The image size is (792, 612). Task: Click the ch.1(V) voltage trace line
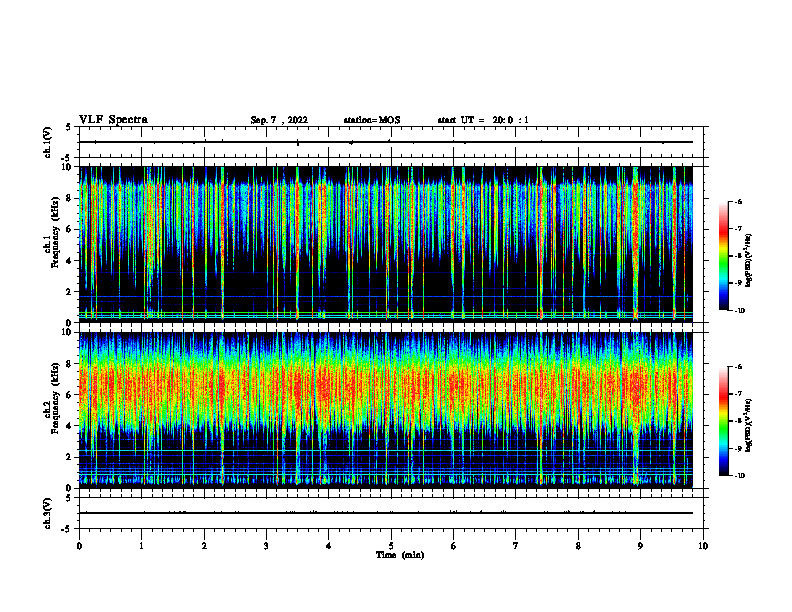[386, 142]
